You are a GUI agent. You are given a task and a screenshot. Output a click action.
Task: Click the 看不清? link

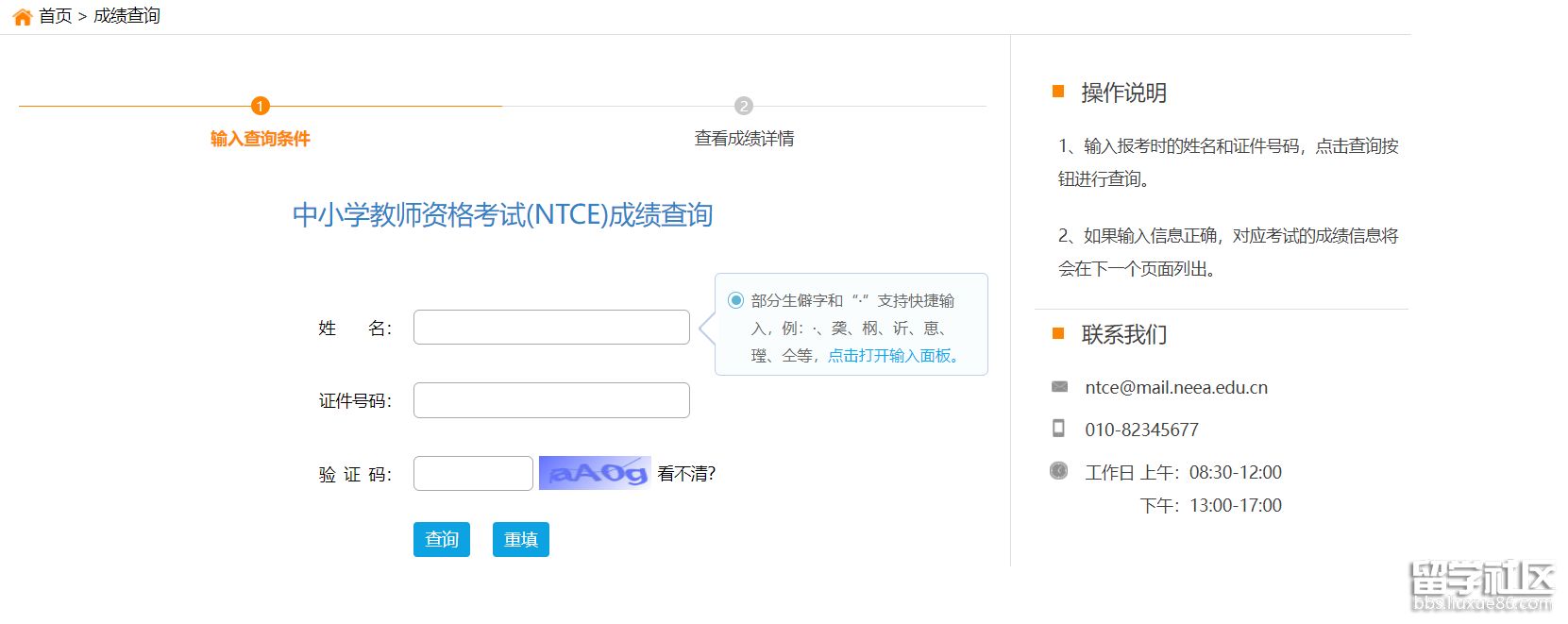coord(686,474)
